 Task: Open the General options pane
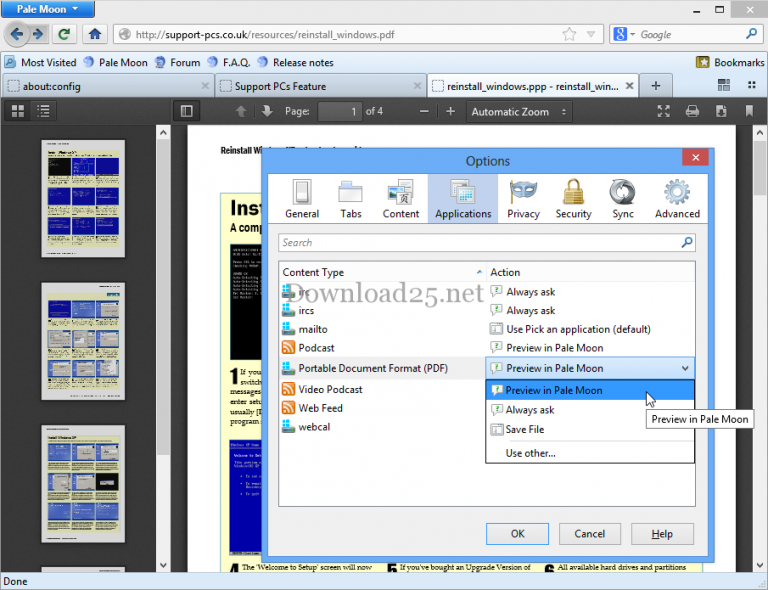point(302,199)
